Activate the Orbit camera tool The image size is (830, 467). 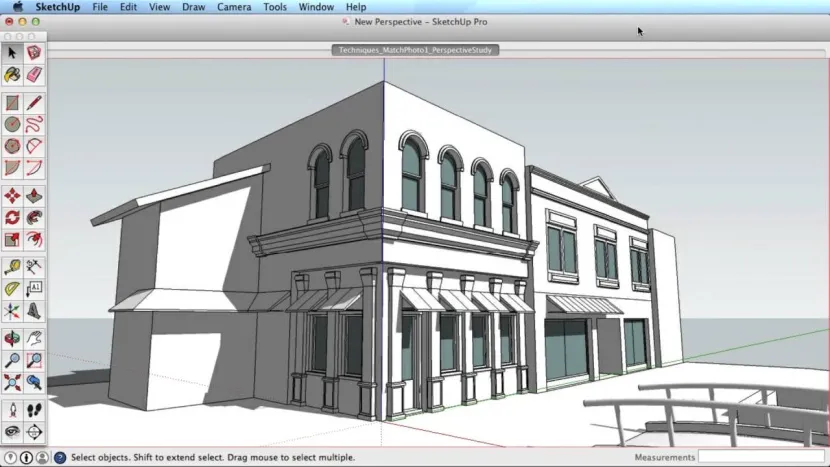point(12,338)
